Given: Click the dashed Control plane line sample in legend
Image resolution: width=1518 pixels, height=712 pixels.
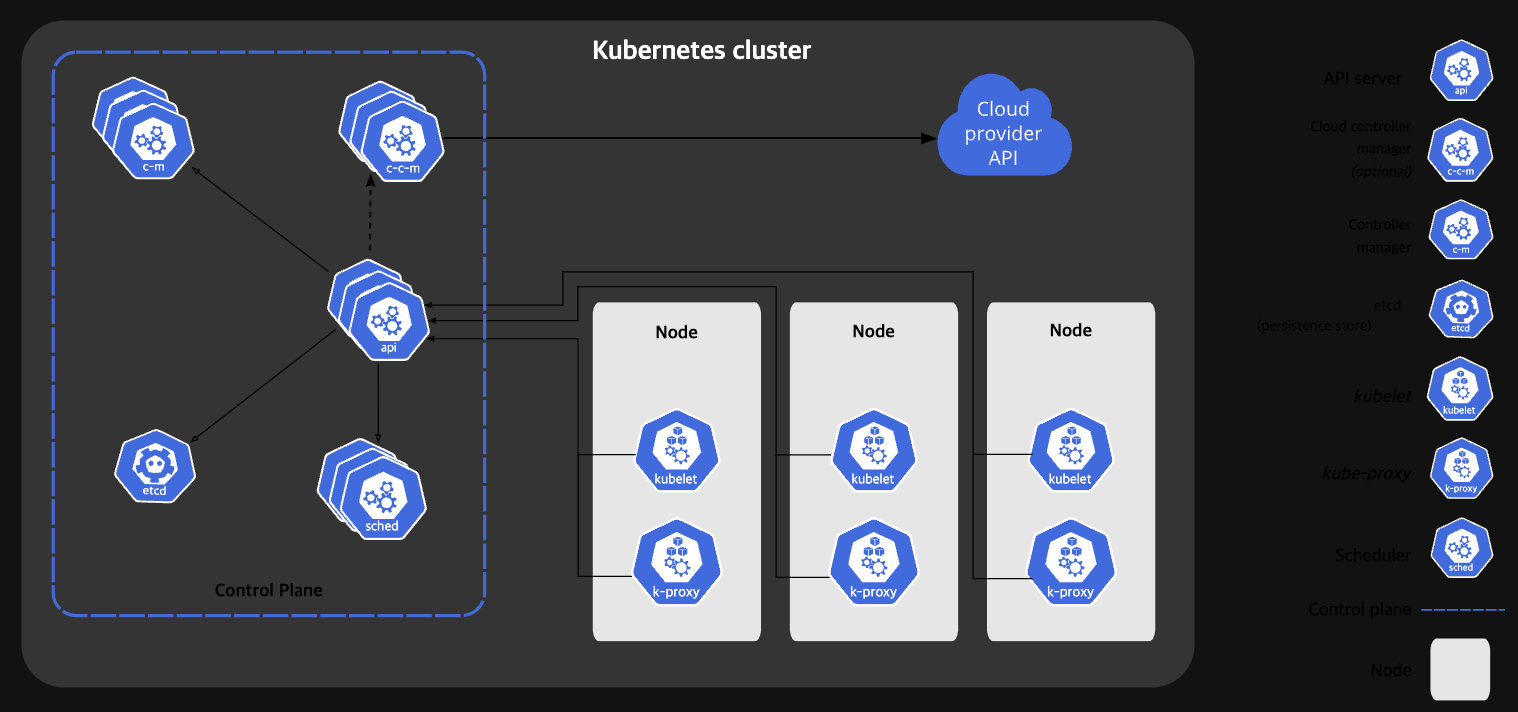Looking at the screenshot, I should 1463,609.
